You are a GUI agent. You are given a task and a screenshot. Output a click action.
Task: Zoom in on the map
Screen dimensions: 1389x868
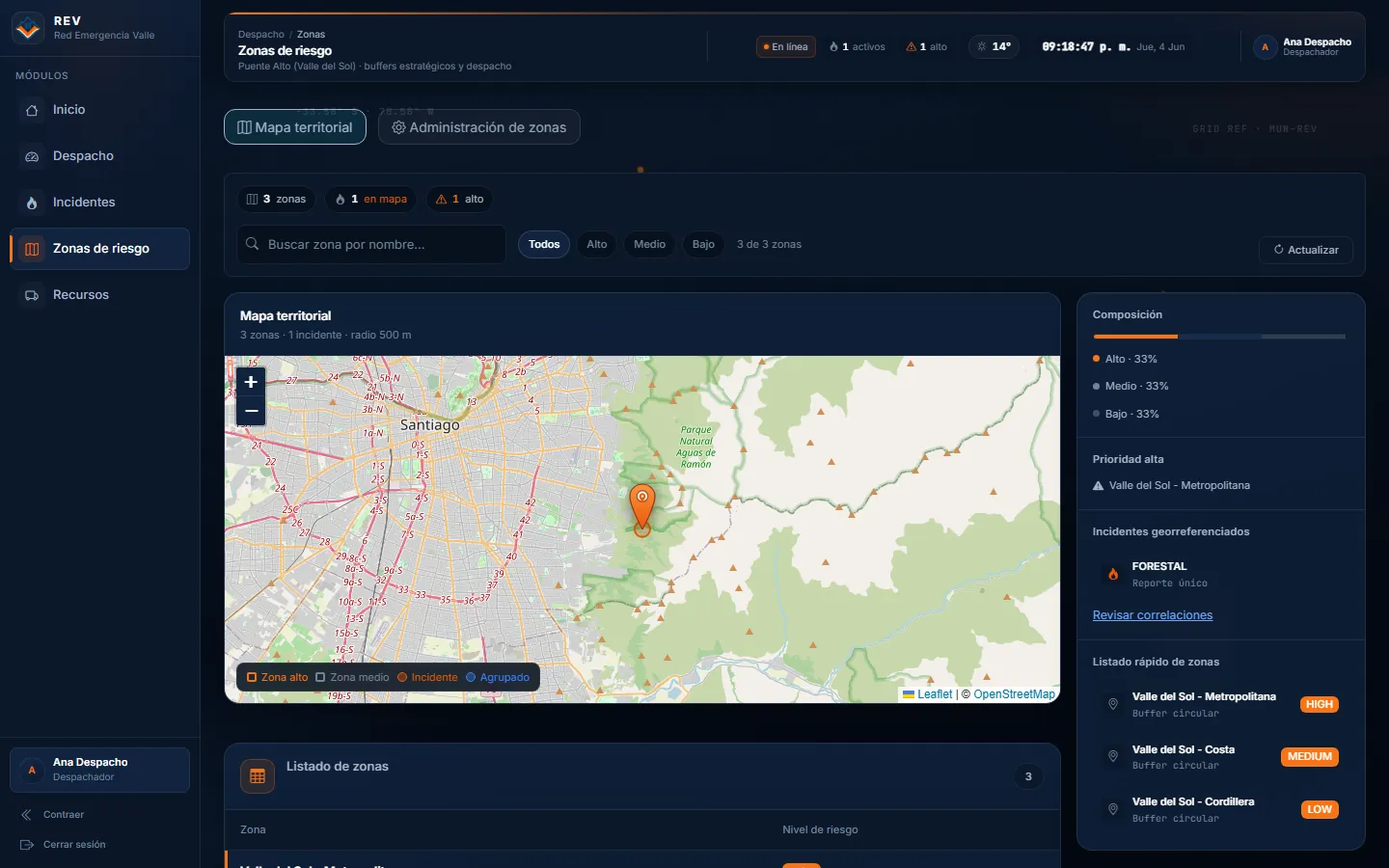(251, 382)
